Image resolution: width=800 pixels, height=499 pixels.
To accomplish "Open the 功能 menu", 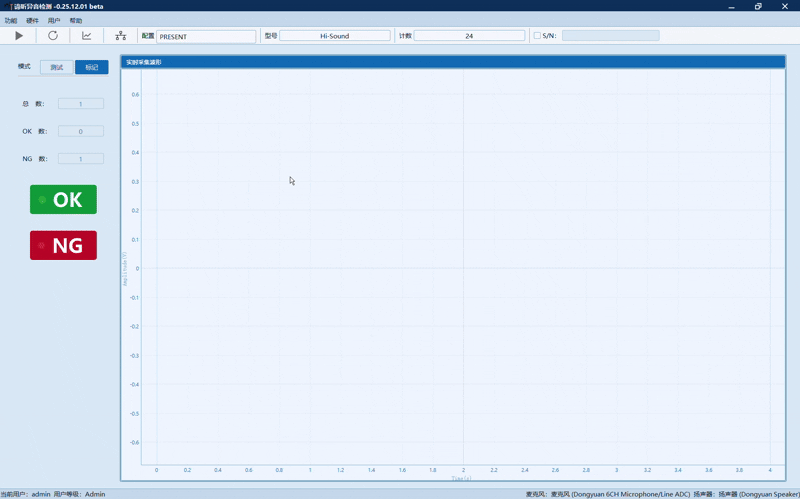I will [x=11, y=21].
